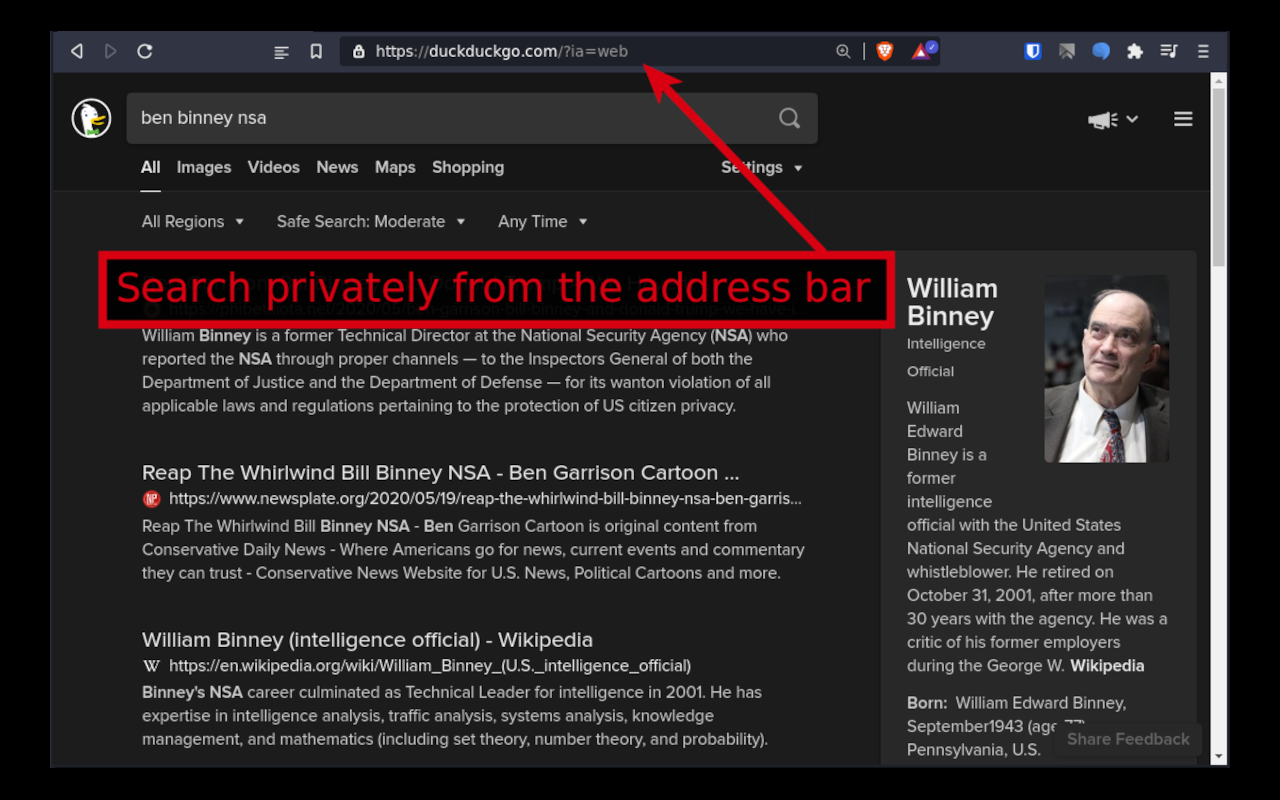Click the newsplate.org red favicon
This screenshot has width=1280, height=800.
pos(151,498)
